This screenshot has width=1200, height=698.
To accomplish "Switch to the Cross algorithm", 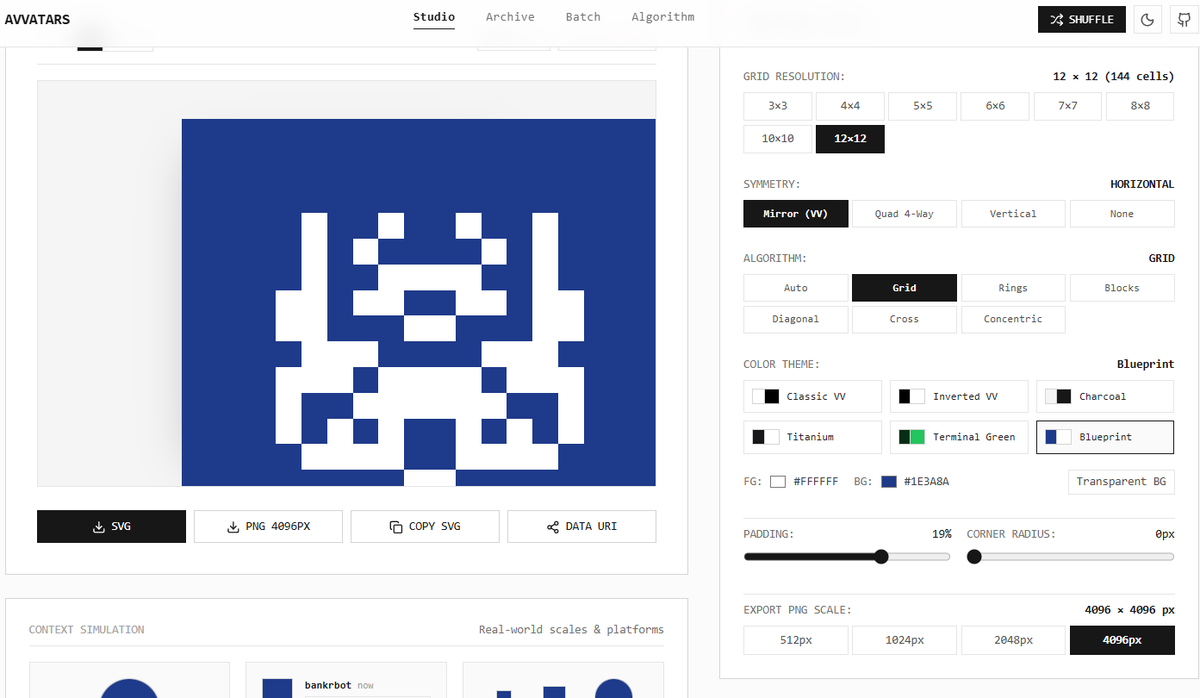I will pyautogui.click(x=905, y=320).
